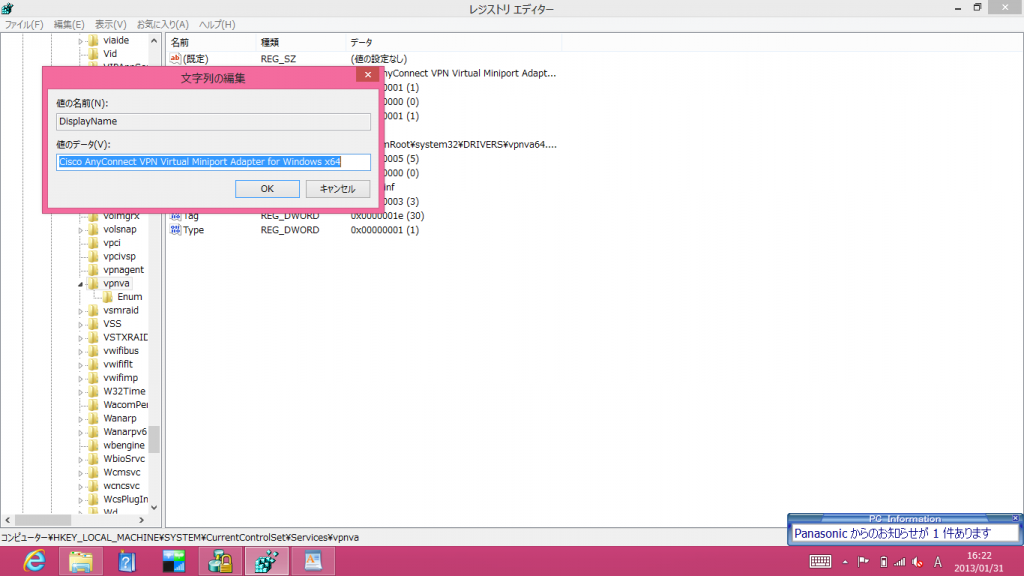Image resolution: width=1024 pixels, height=576 pixels.
Task: Expand the Wanarpv6 key
Action: (x=80, y=432)
